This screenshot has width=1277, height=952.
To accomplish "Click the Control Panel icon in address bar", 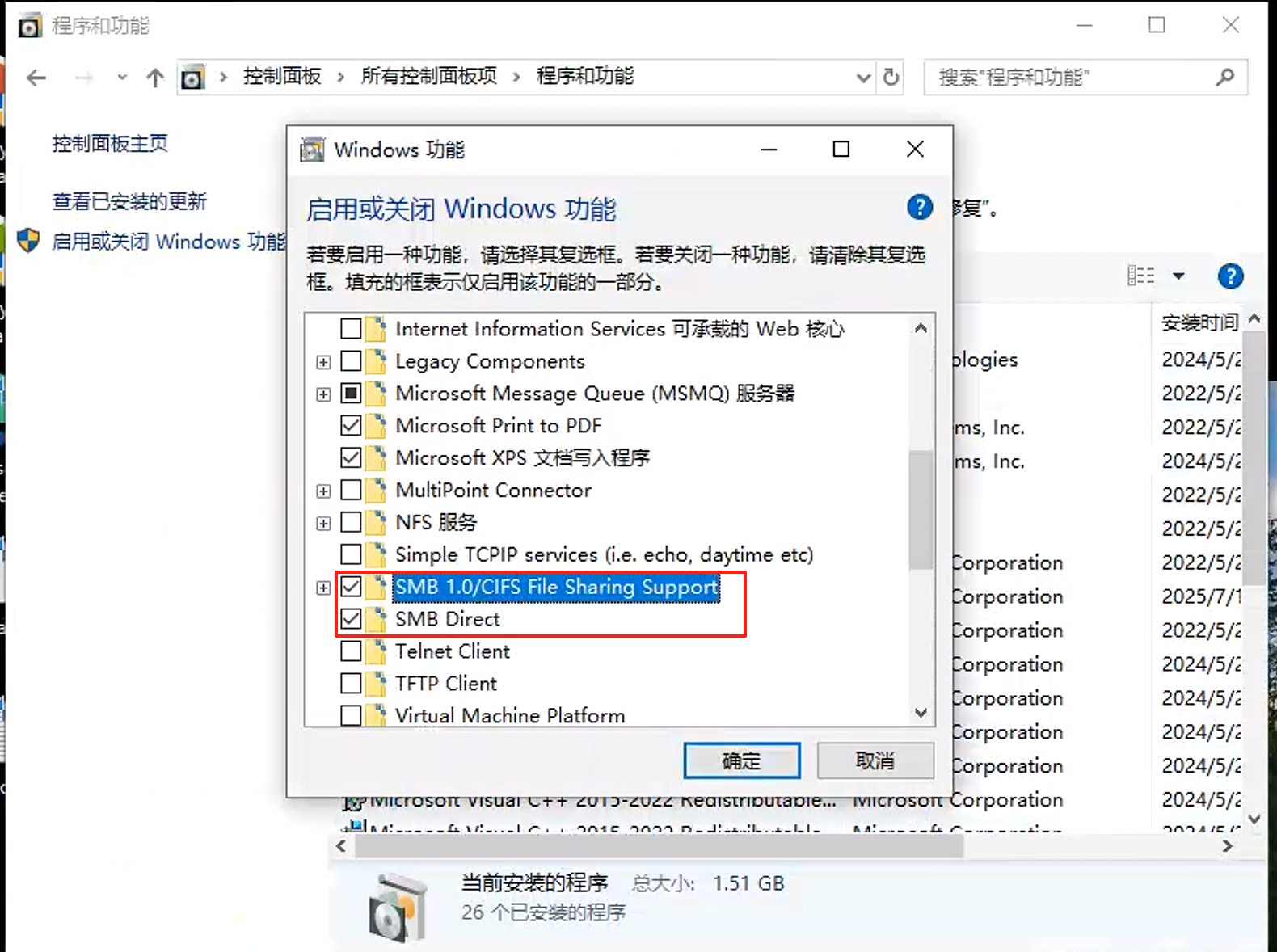I will click(x=192, y=78).
